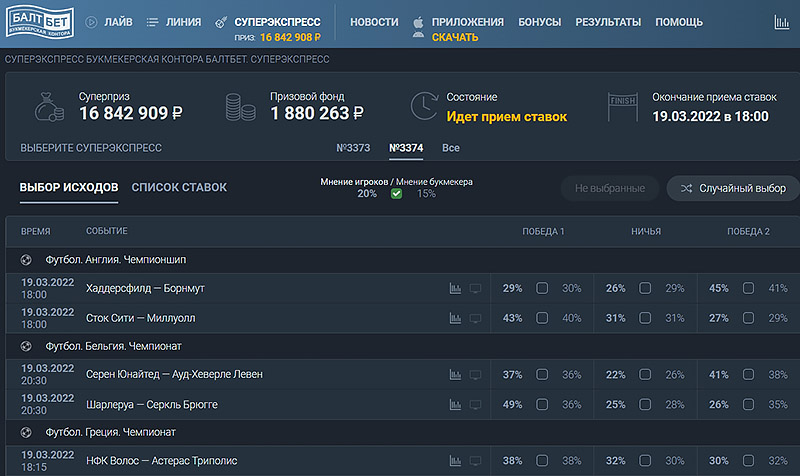Screen dimensions: 800x476
Task: Click the shuffle icon in Случайный выбор
Action: coord(686,188)
